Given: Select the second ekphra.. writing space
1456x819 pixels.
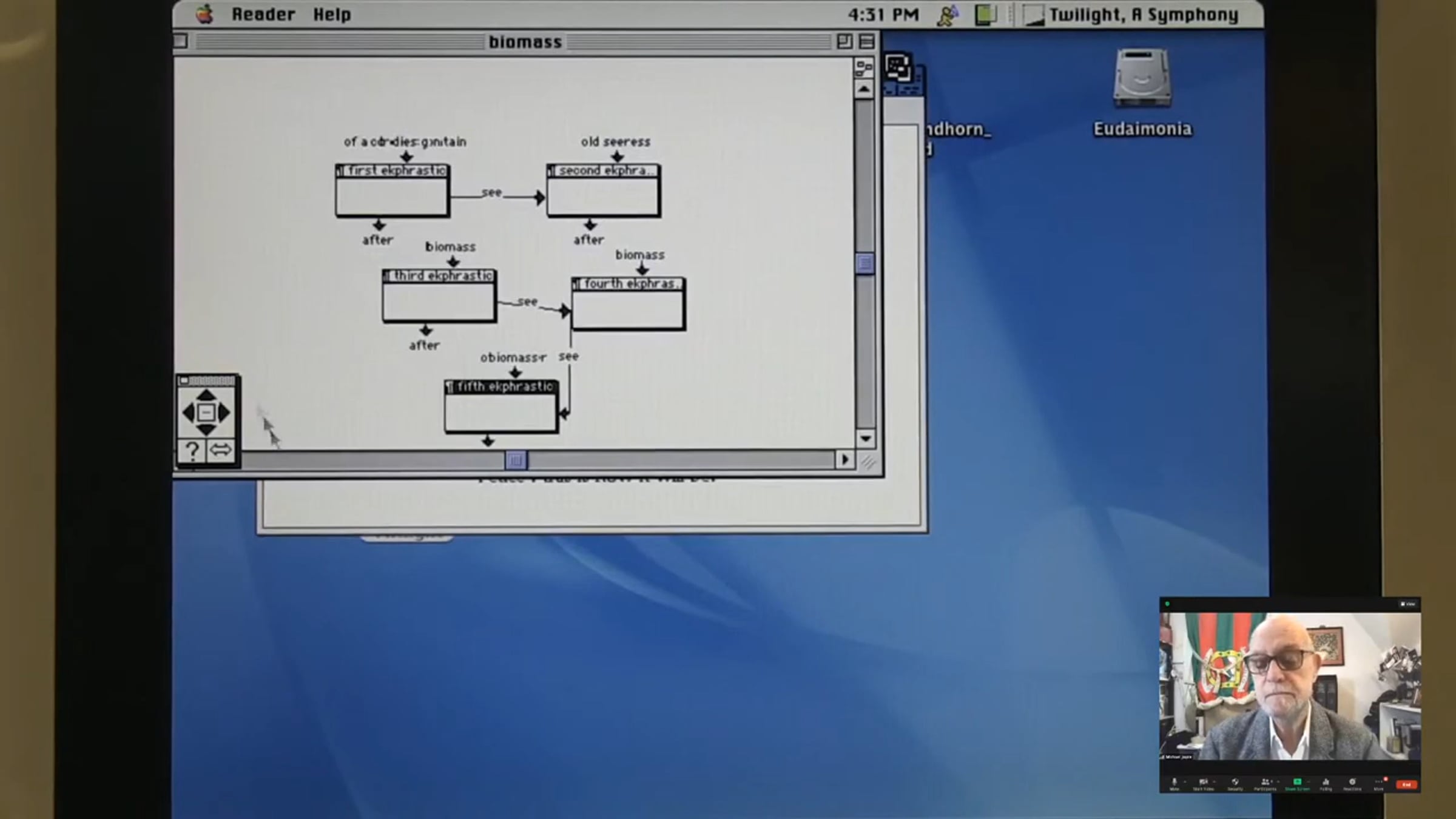Looking at the screenshot, I should coord(604,190).
